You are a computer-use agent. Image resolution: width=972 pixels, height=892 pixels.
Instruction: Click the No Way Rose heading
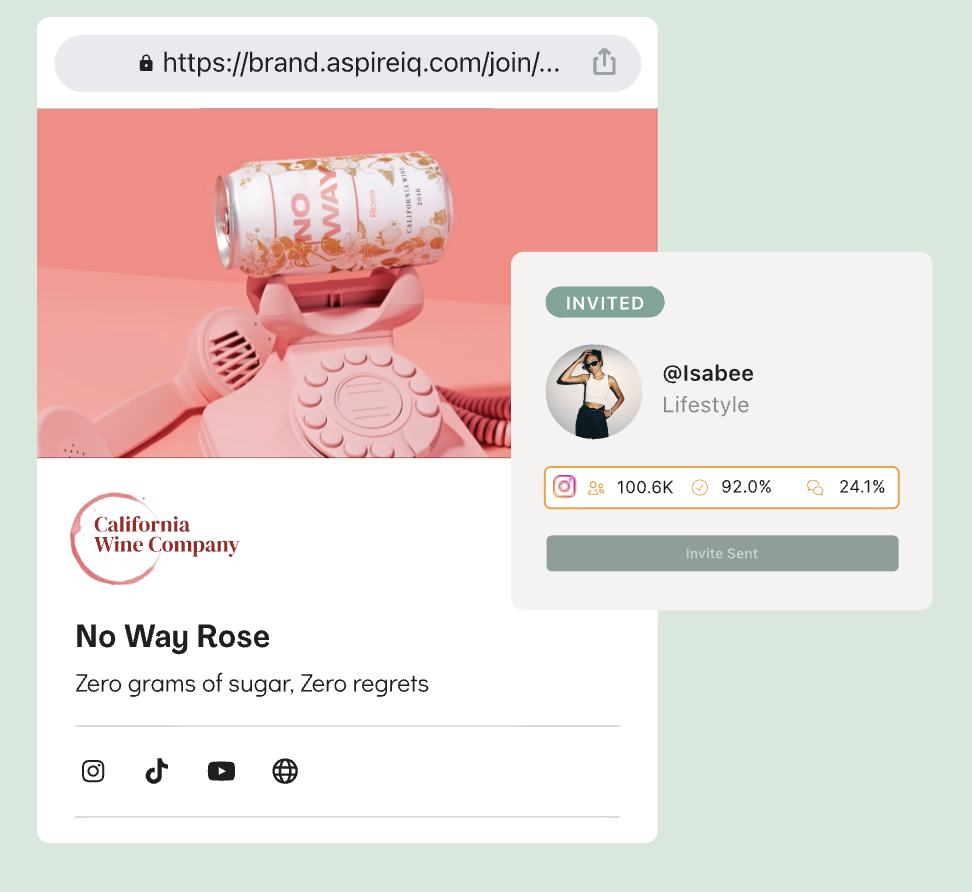coord(173,637)
